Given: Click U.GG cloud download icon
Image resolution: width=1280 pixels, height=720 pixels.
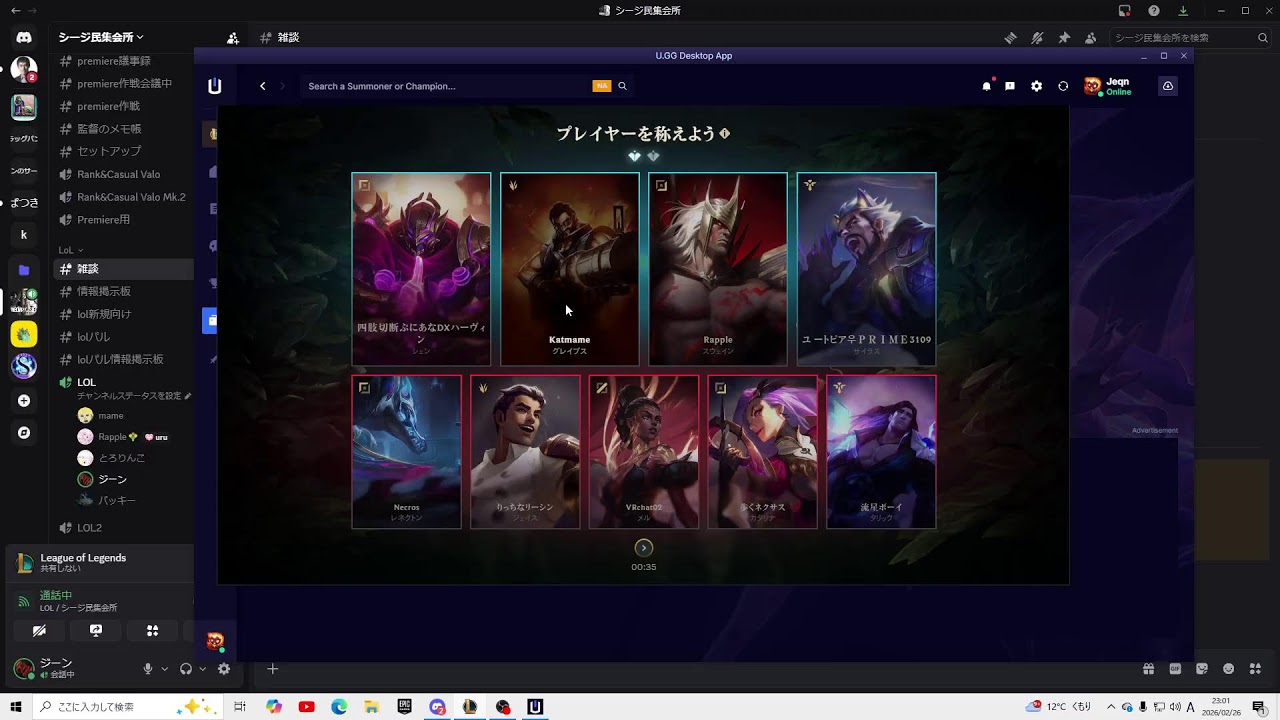Looking at the screenshot, I should [x=1167, y=86].
